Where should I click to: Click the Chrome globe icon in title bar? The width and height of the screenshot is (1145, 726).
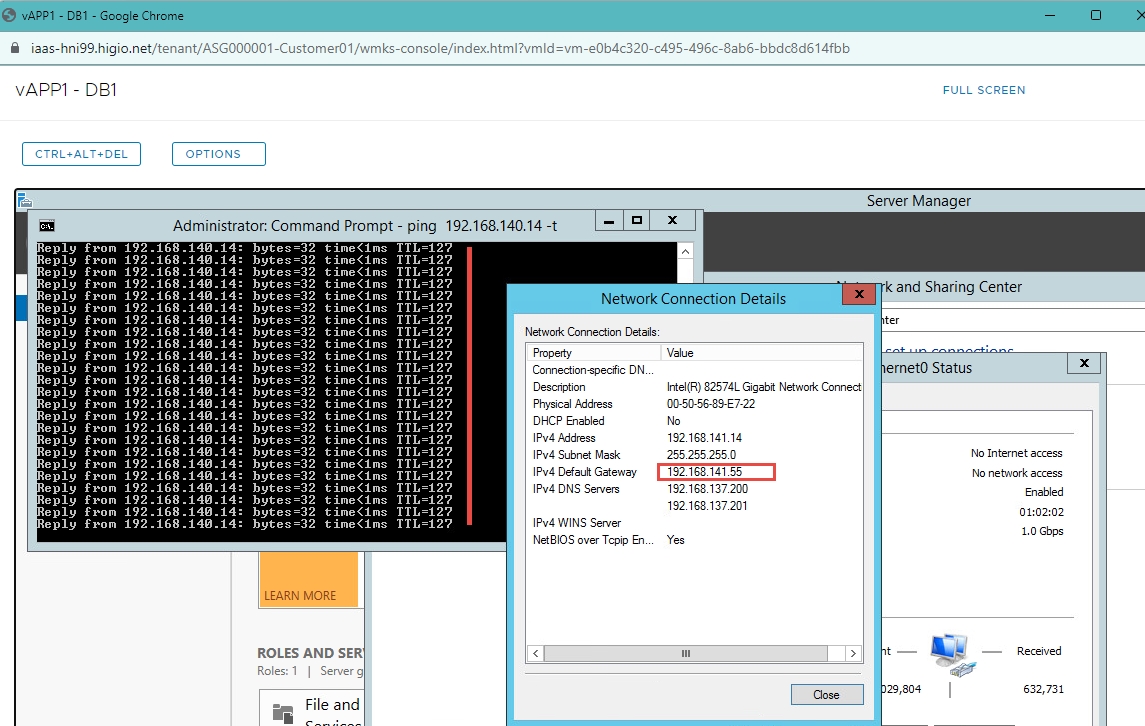(11, 16)
